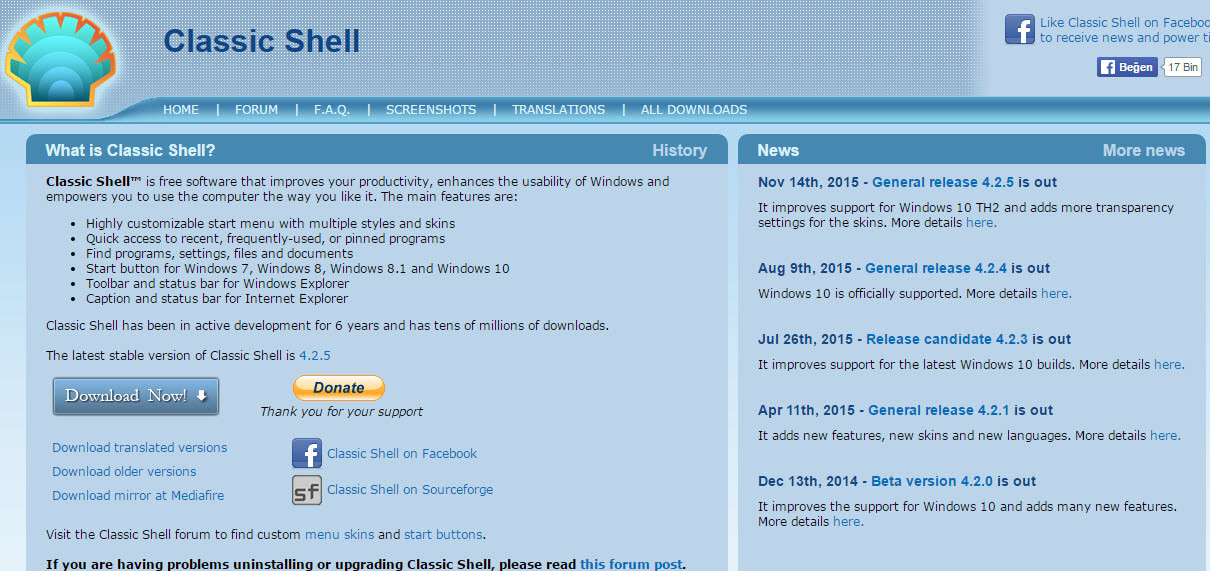
Task: Click the What is Classic Shell? heading
Action: tap(130, 150)
